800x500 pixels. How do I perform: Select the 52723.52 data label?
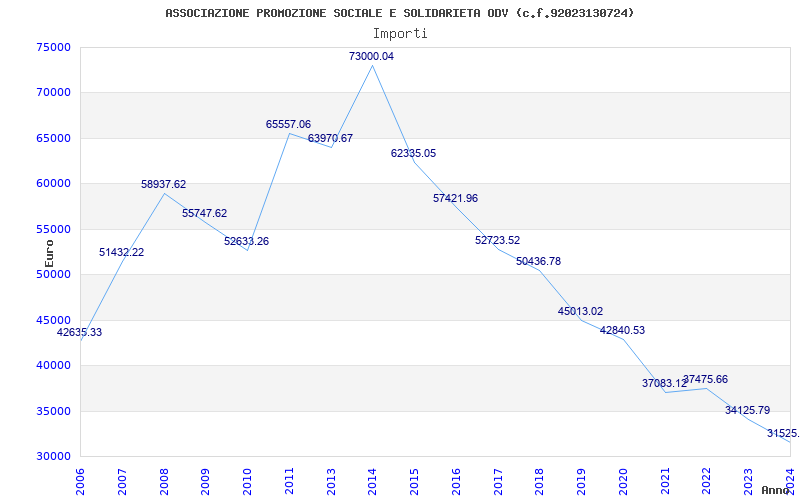[x=497, y=241]
